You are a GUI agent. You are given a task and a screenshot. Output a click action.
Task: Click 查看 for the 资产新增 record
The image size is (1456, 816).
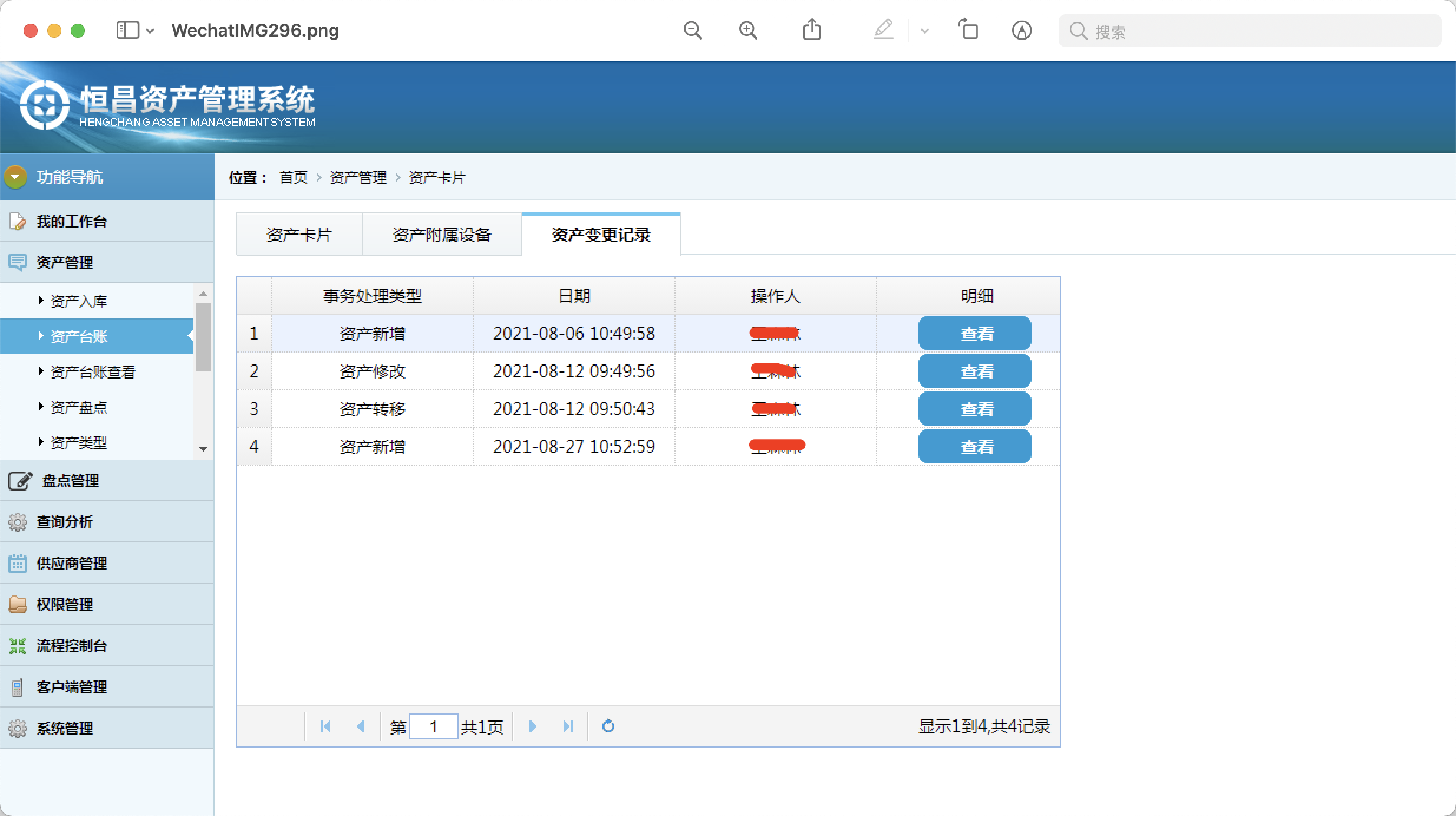pyautogui.click(x=974, y=333)
